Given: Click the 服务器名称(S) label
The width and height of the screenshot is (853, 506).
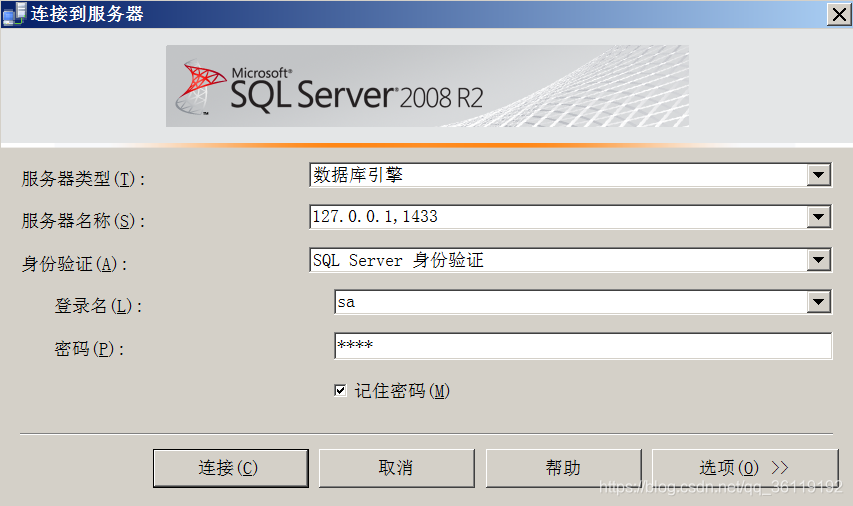Looking at the screenshot, I should tap(83, 220).
